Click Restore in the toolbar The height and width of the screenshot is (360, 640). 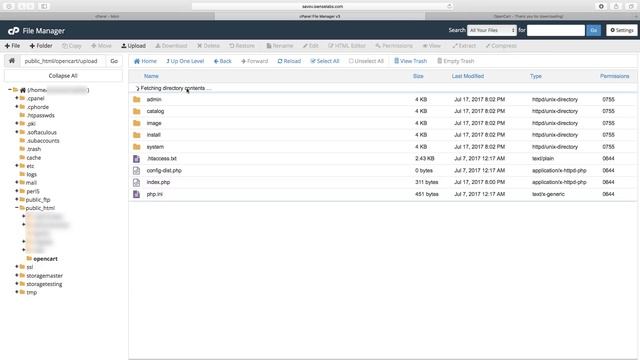(x=242, y=46)
